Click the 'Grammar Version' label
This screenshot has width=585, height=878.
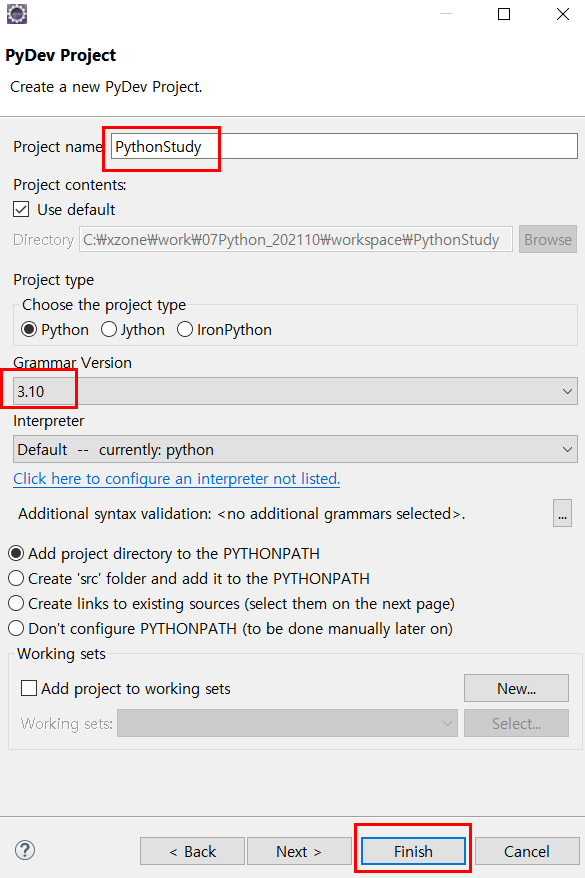tap(72, 363)
